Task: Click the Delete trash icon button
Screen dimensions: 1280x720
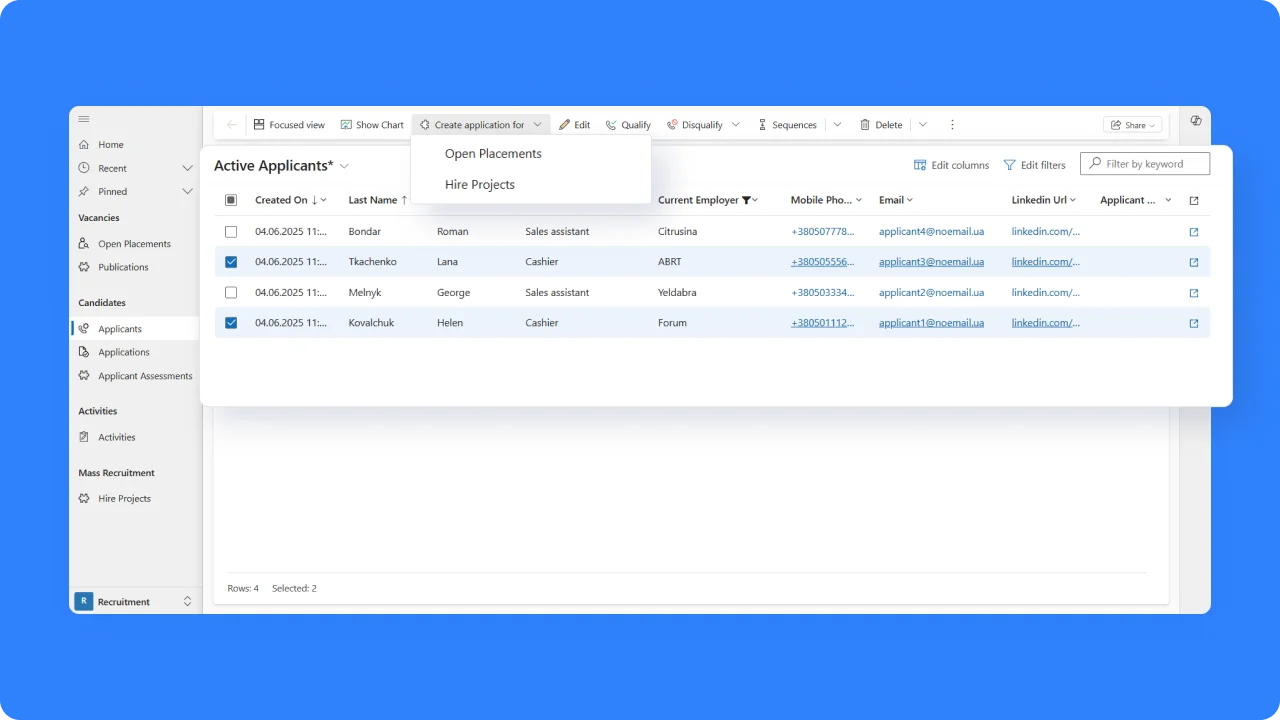Action: [866, 125]
